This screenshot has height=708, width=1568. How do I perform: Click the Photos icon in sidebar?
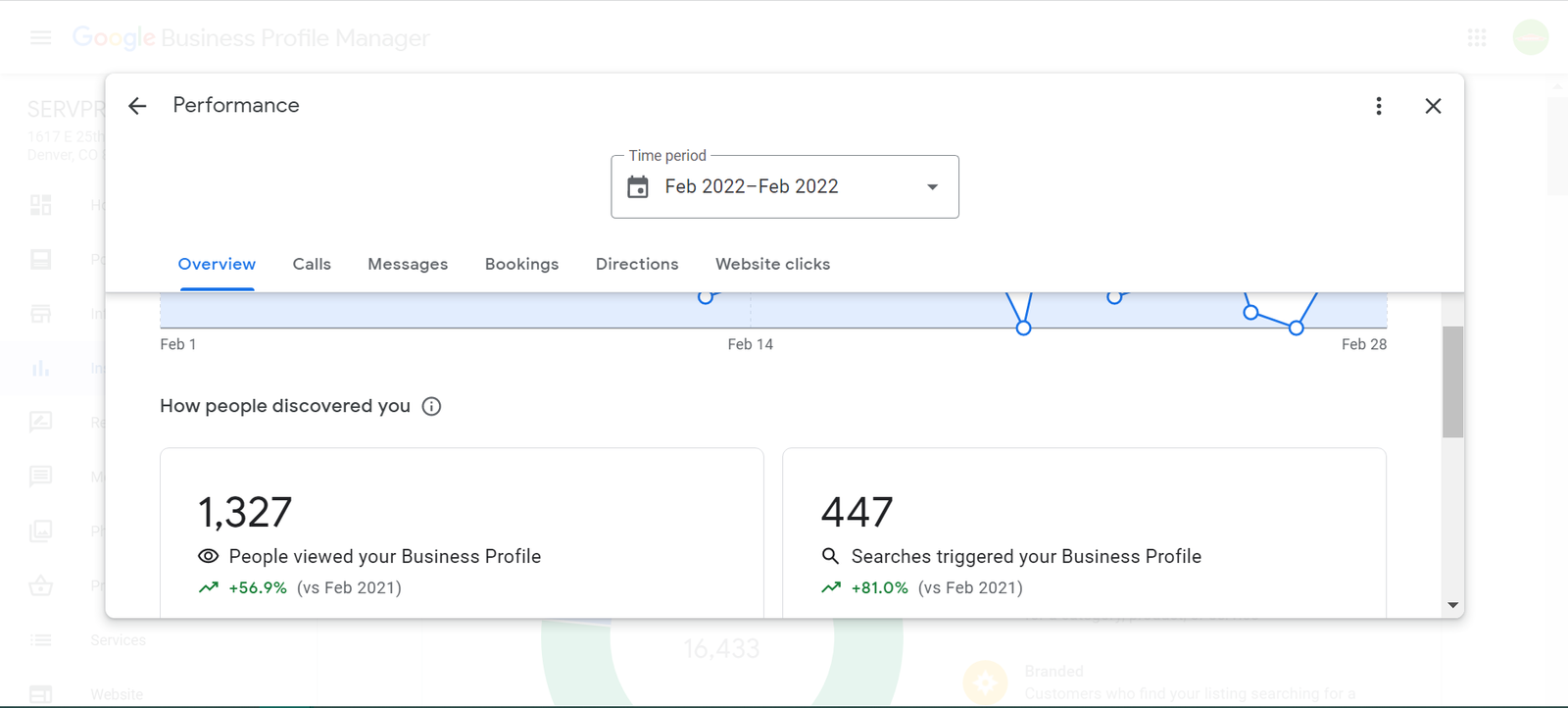[40, 531]
